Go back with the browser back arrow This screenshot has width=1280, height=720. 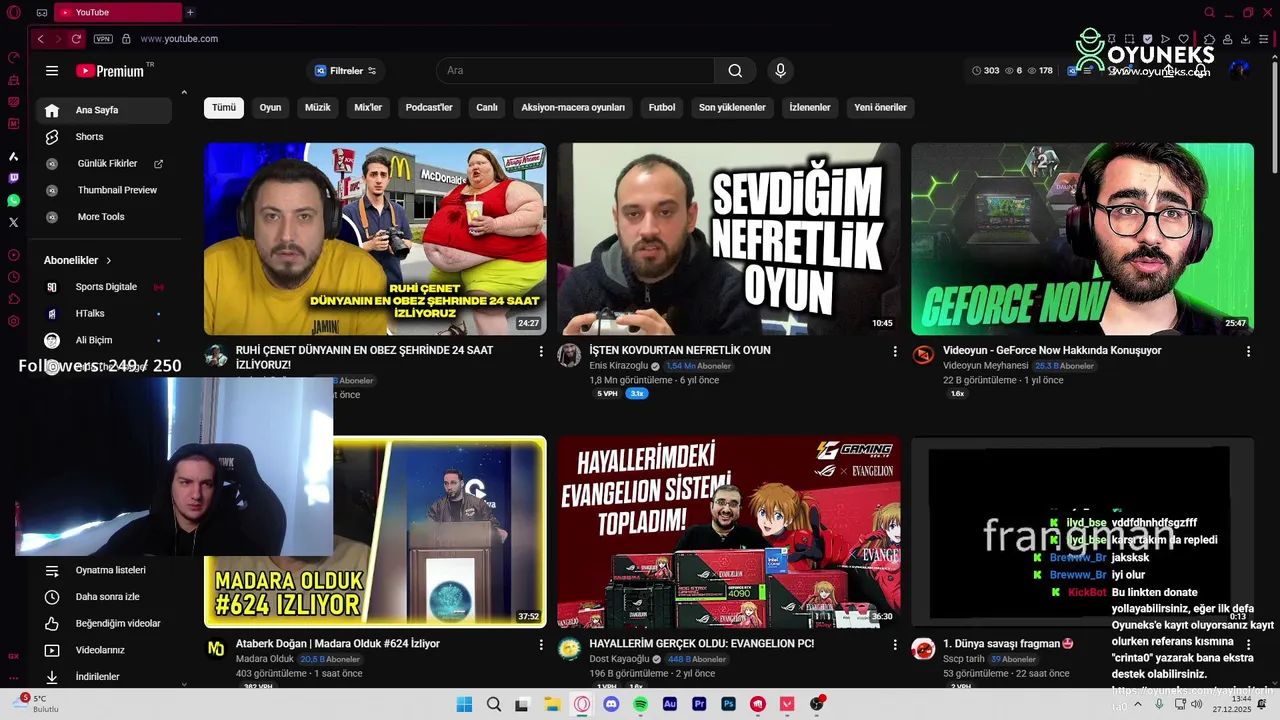tap(40, 39)
